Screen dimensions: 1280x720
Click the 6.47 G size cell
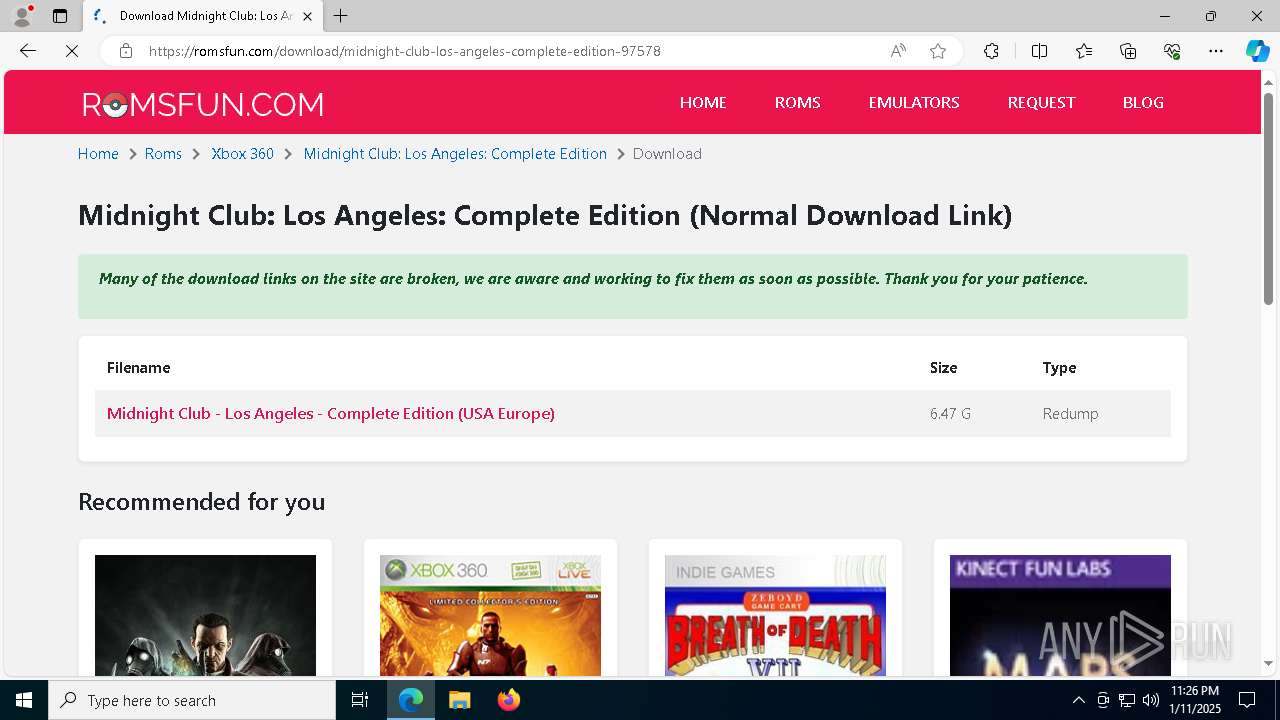click(x=950, y=413)
